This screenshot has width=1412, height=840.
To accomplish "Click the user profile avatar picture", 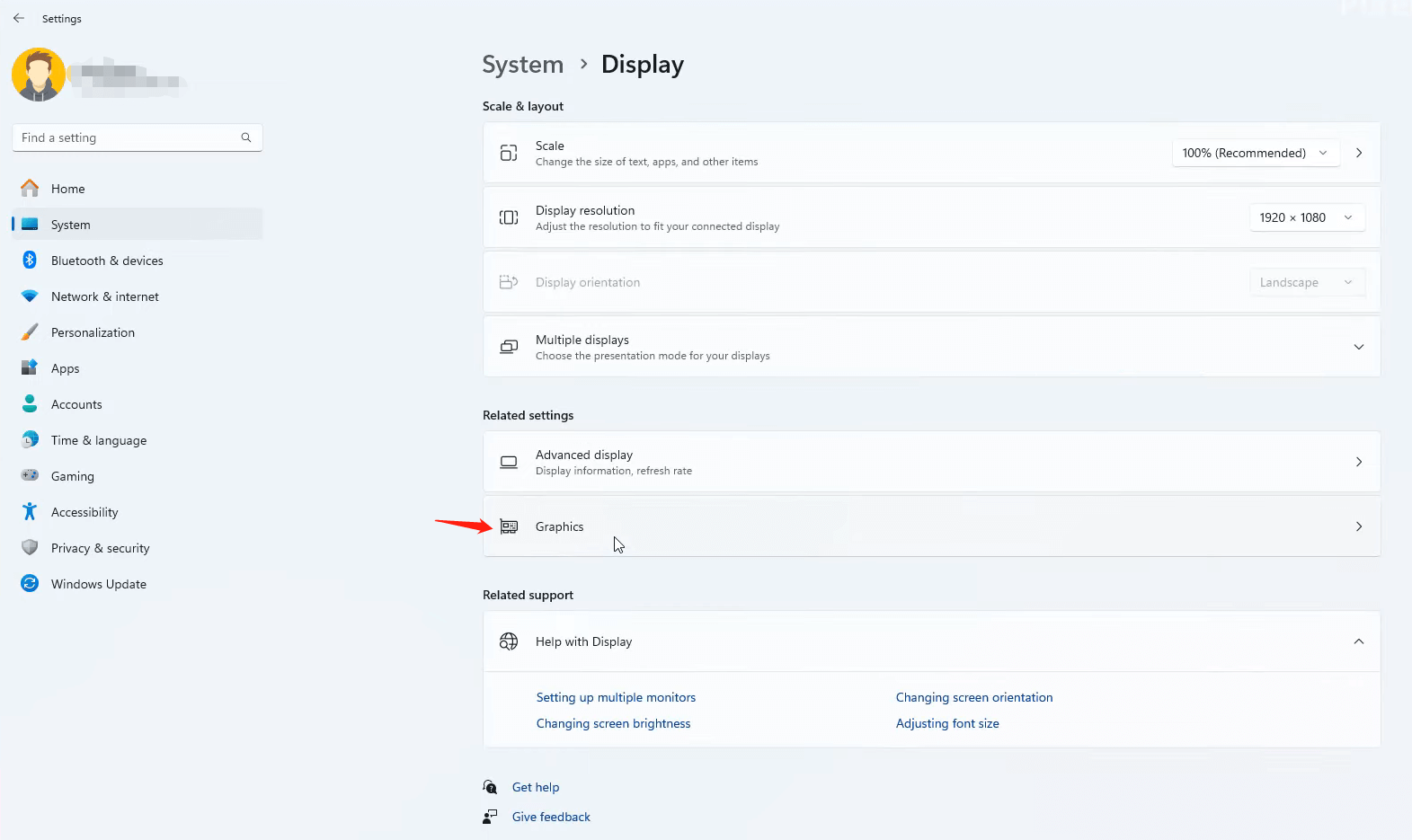I will (39, 75).
